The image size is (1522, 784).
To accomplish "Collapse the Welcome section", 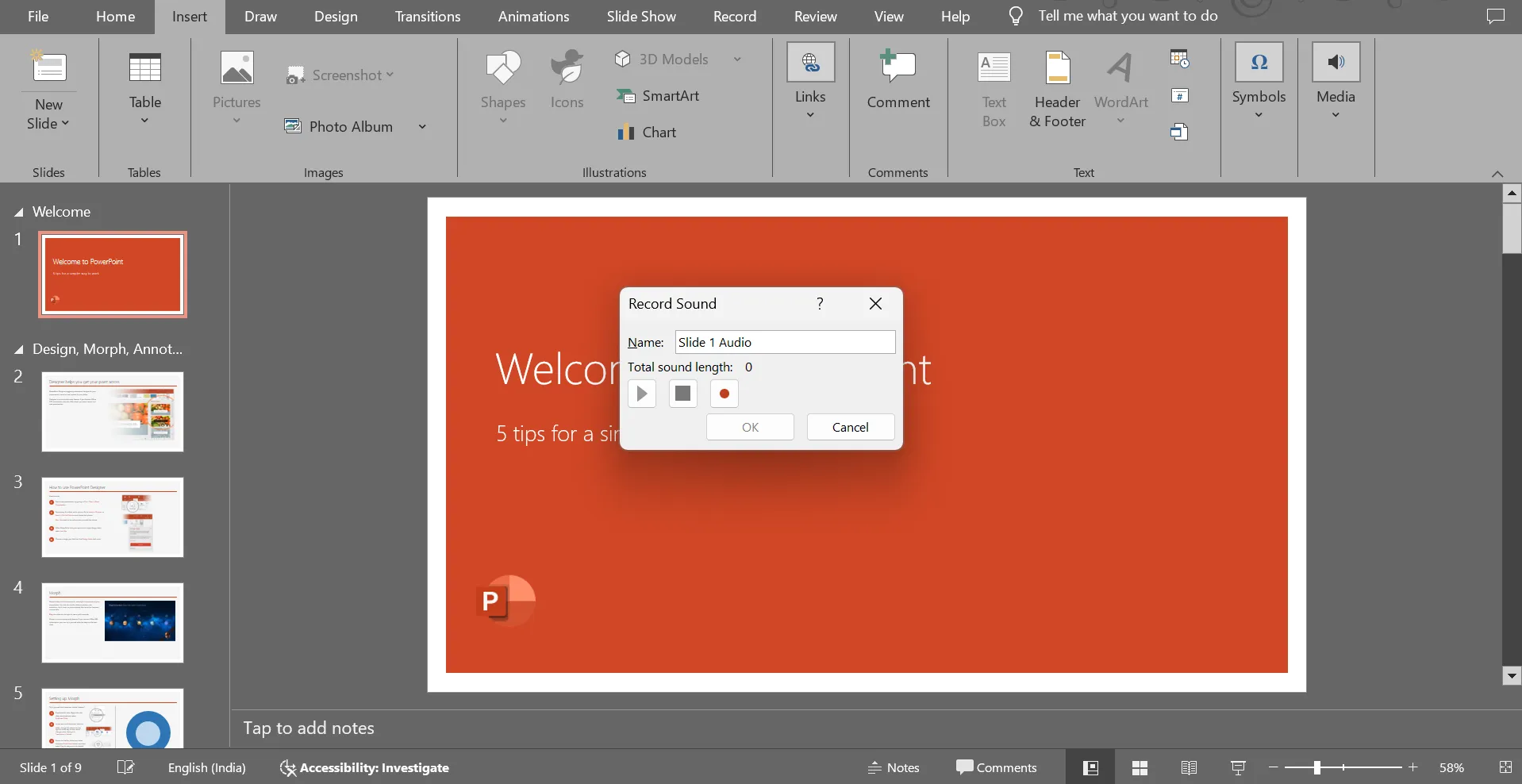I will coord(18,213).
